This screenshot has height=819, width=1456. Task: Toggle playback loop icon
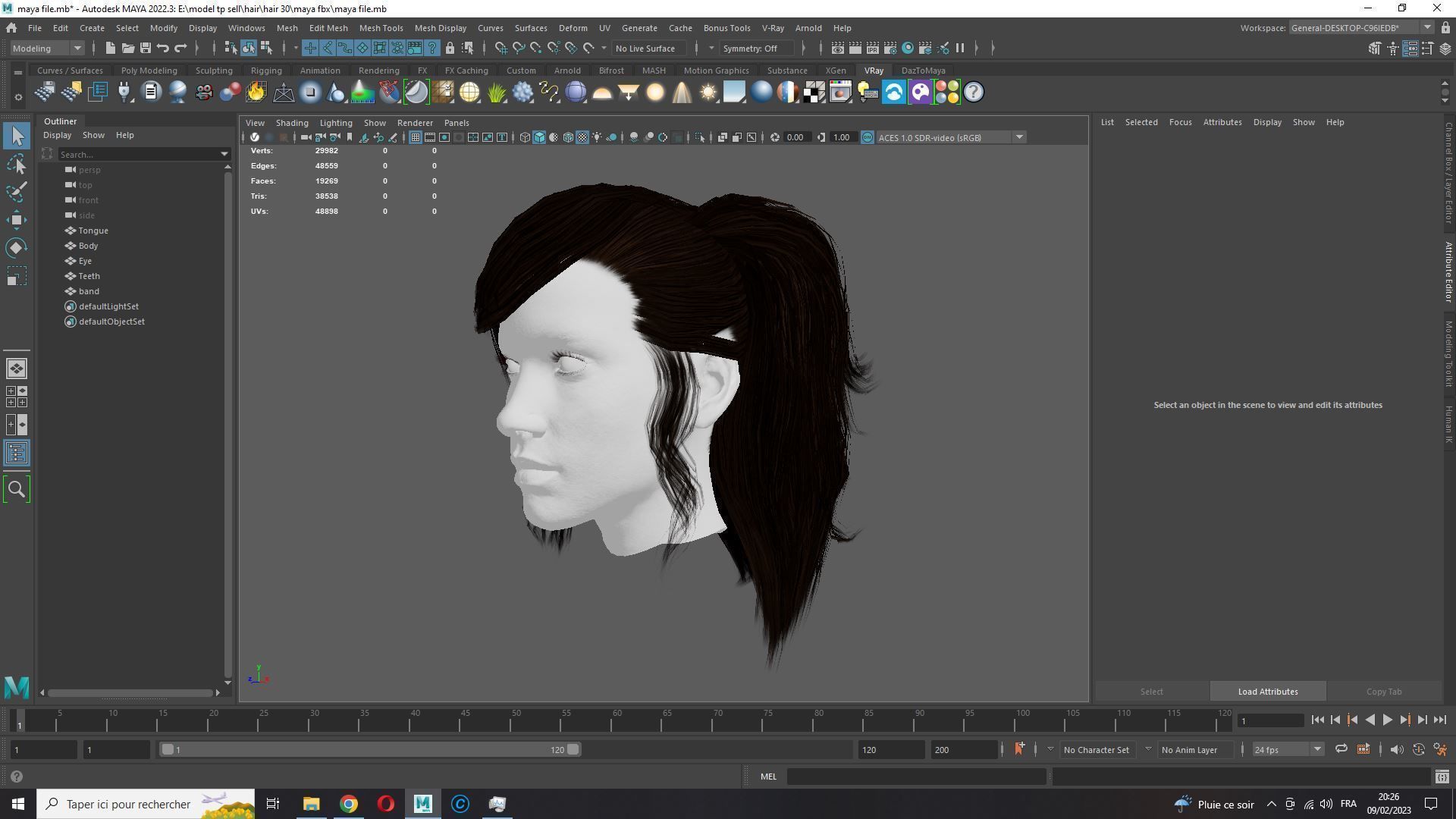click(x=1341, y=750)
